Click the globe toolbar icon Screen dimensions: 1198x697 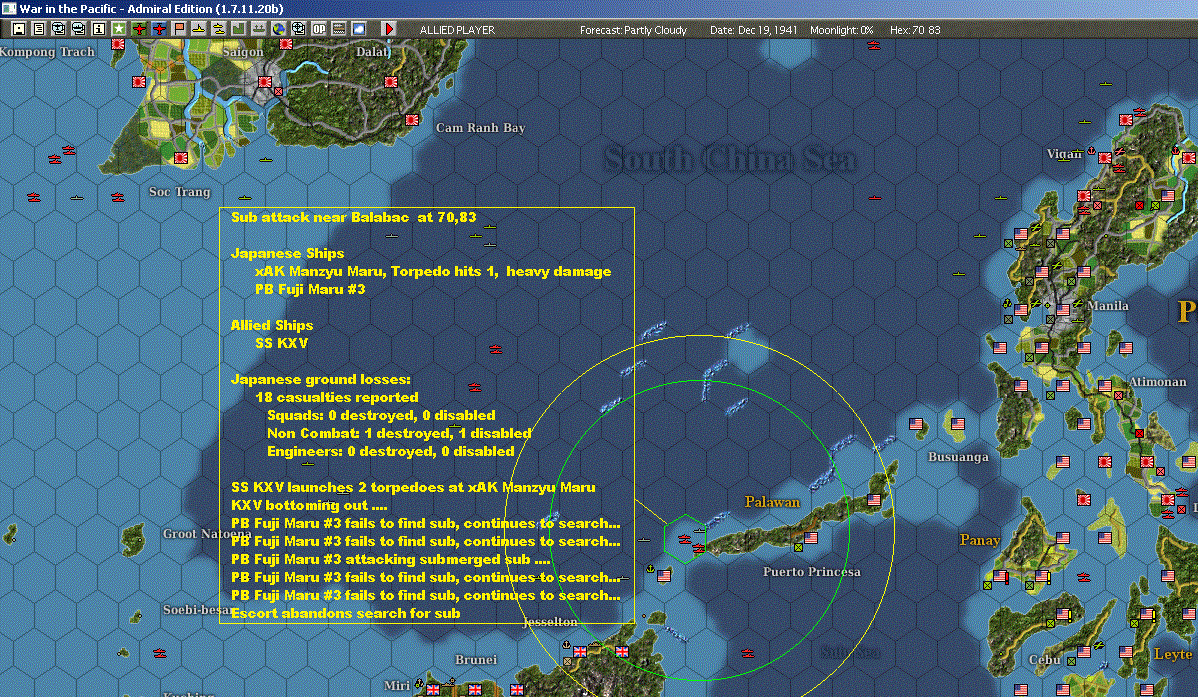point(278,29)
